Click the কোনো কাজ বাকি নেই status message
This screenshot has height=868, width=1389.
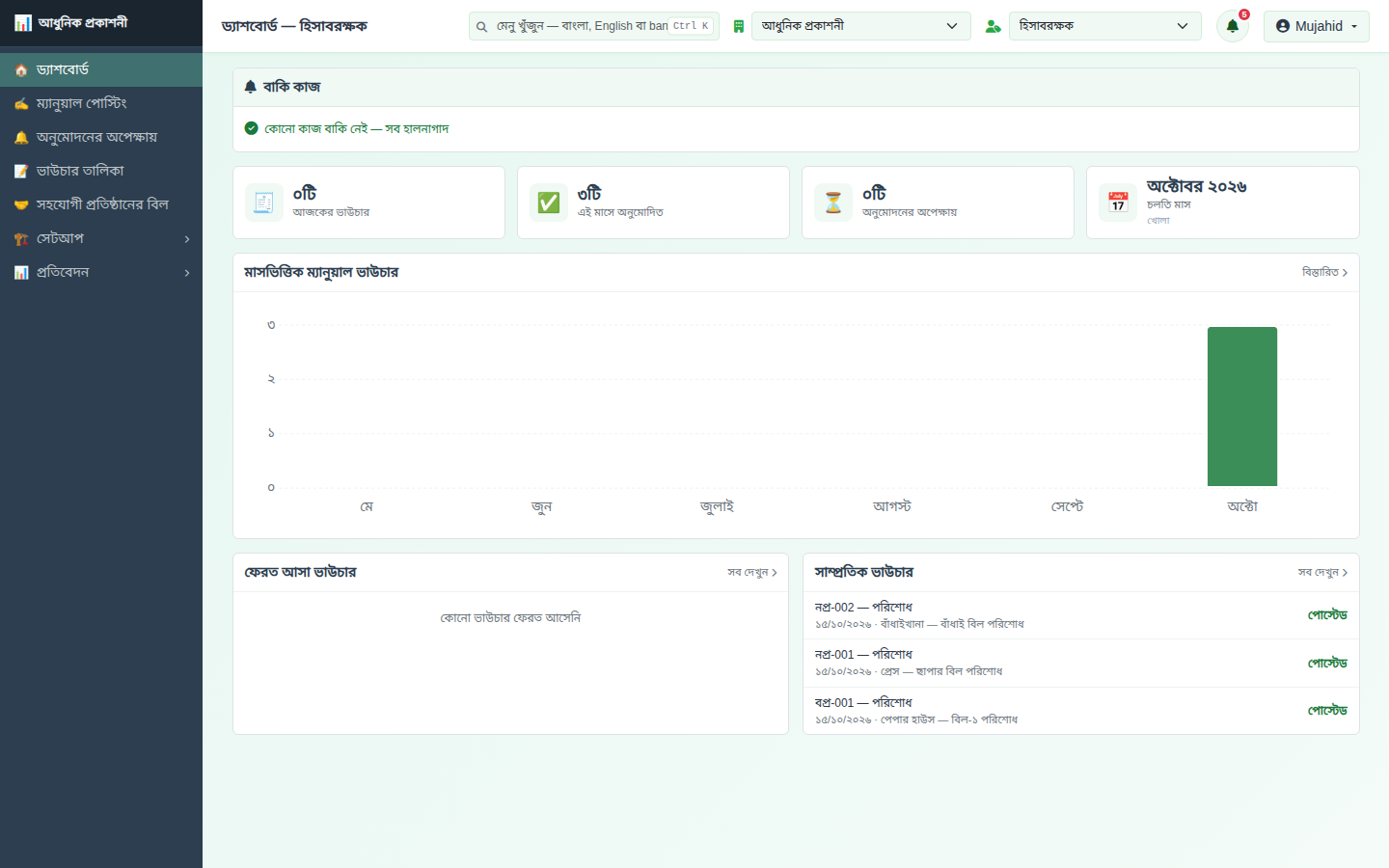coord(356,128)
